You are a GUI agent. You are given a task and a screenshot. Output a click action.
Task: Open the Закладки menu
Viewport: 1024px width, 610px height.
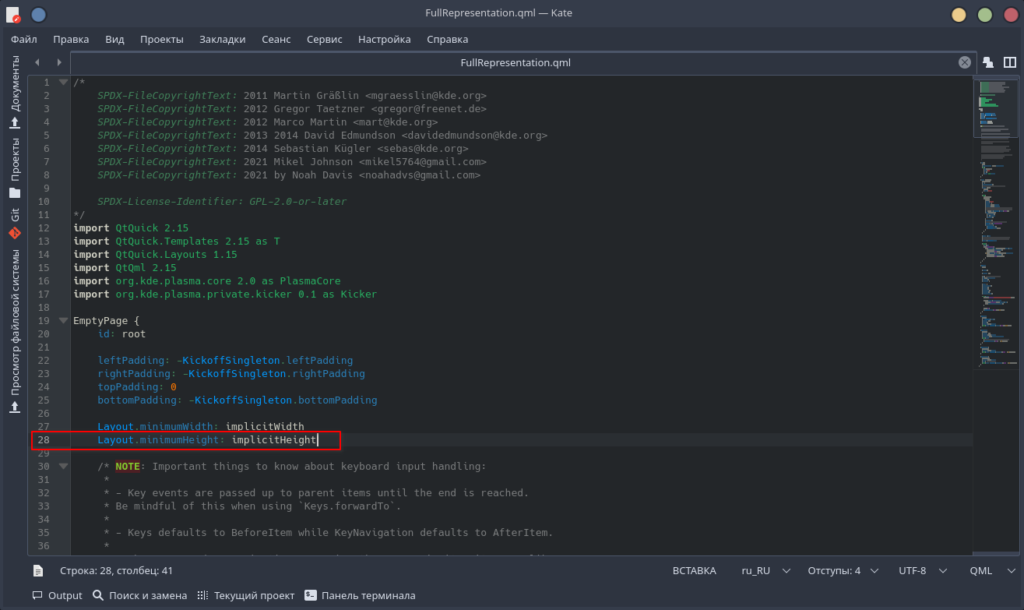click(222, 39)
